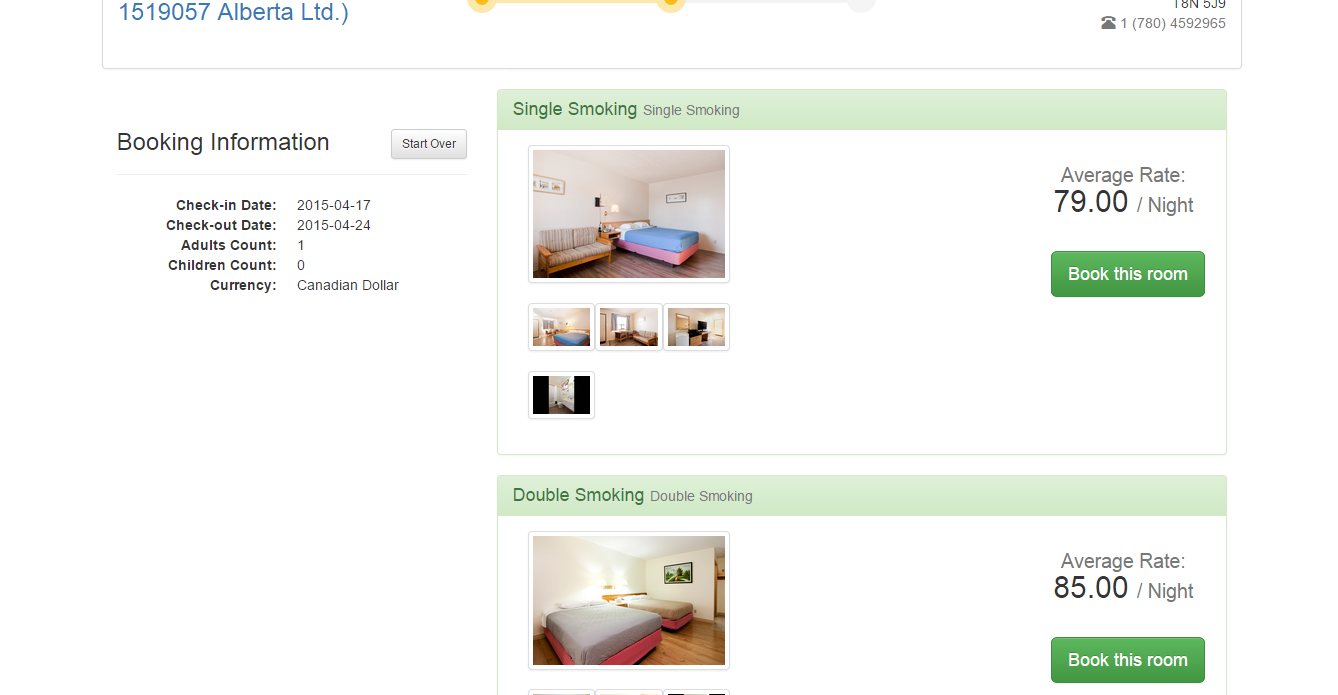Image resolution: width=1338 pixels, height=695 pixels.
Task: Click the telephone icon beside the phone number
Action: coord(1108,23)
